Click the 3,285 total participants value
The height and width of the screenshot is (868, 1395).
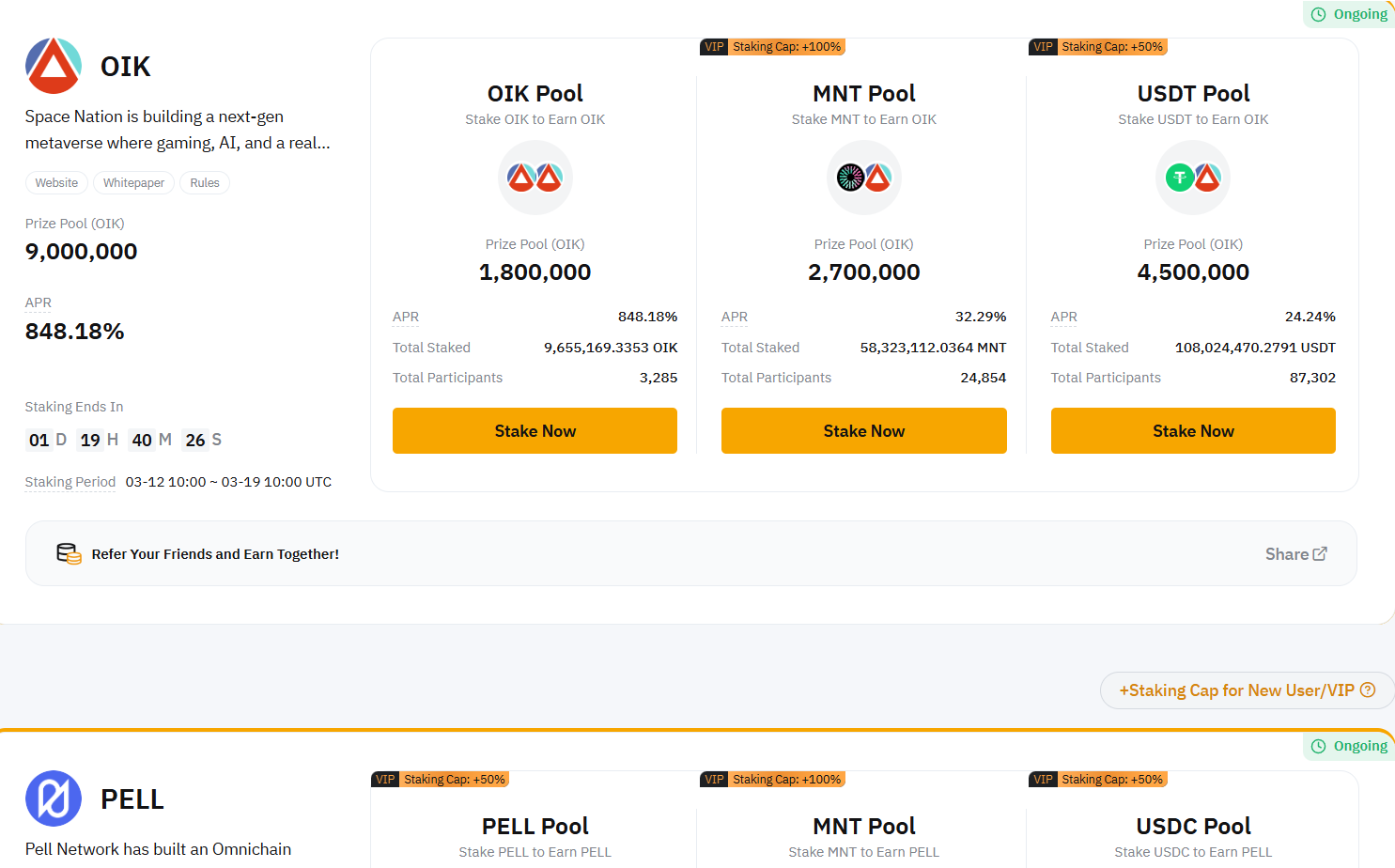[659, 378]
